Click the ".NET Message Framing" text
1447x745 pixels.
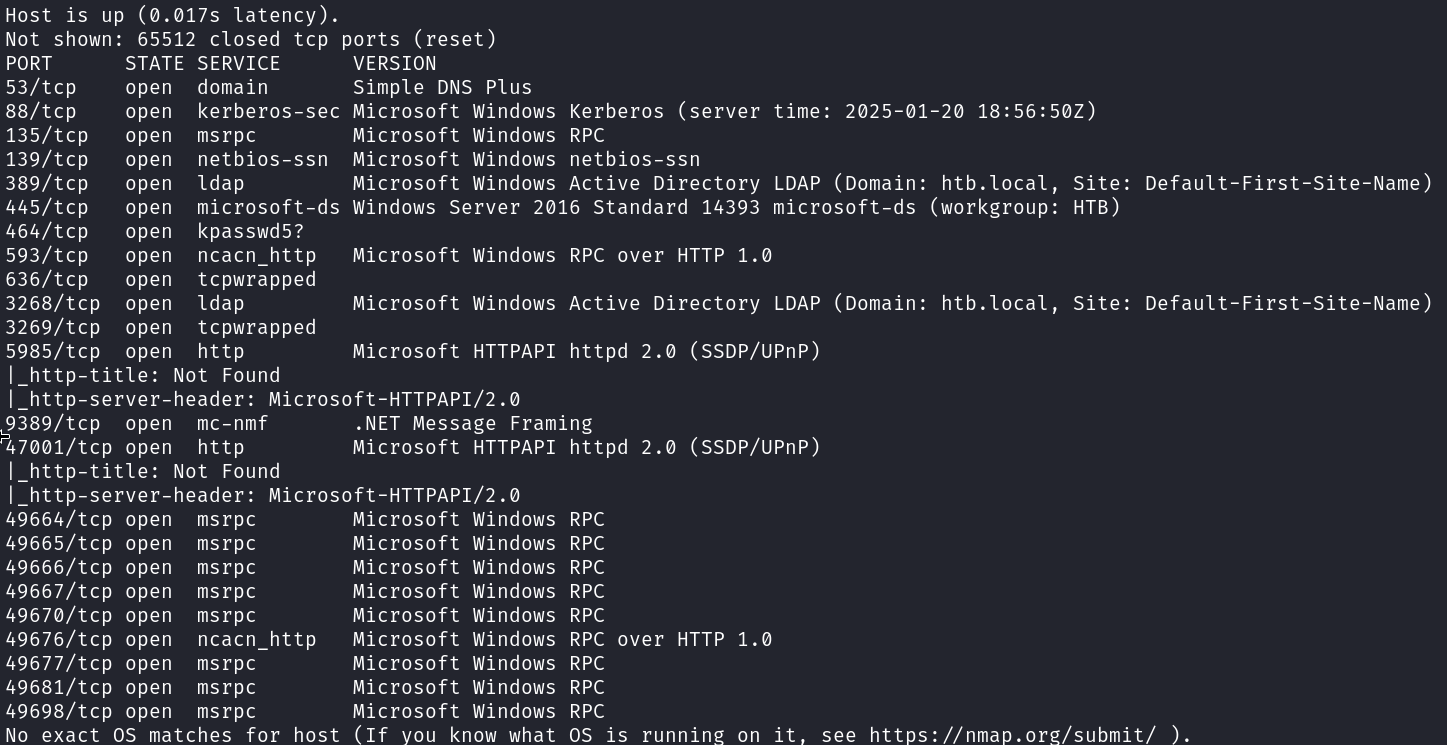pyautogui.click(x=472, y=424)
